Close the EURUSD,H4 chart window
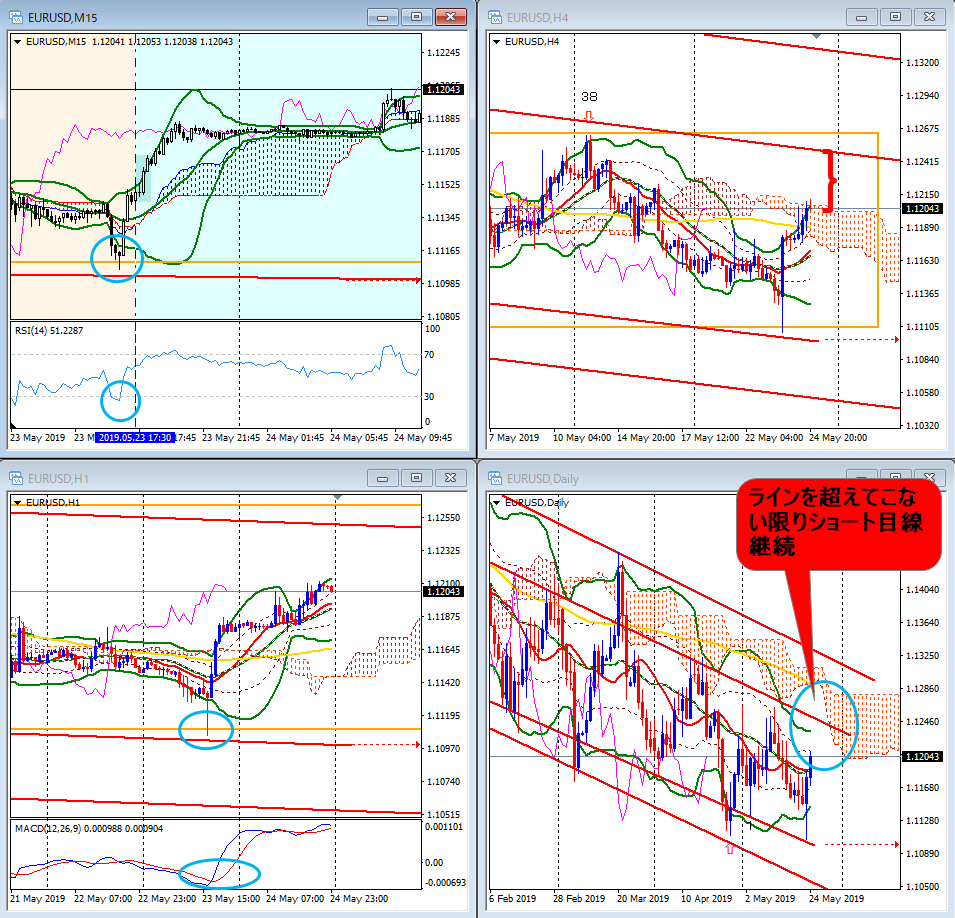This screenshot has height=918, width=955. click(929, 17)
